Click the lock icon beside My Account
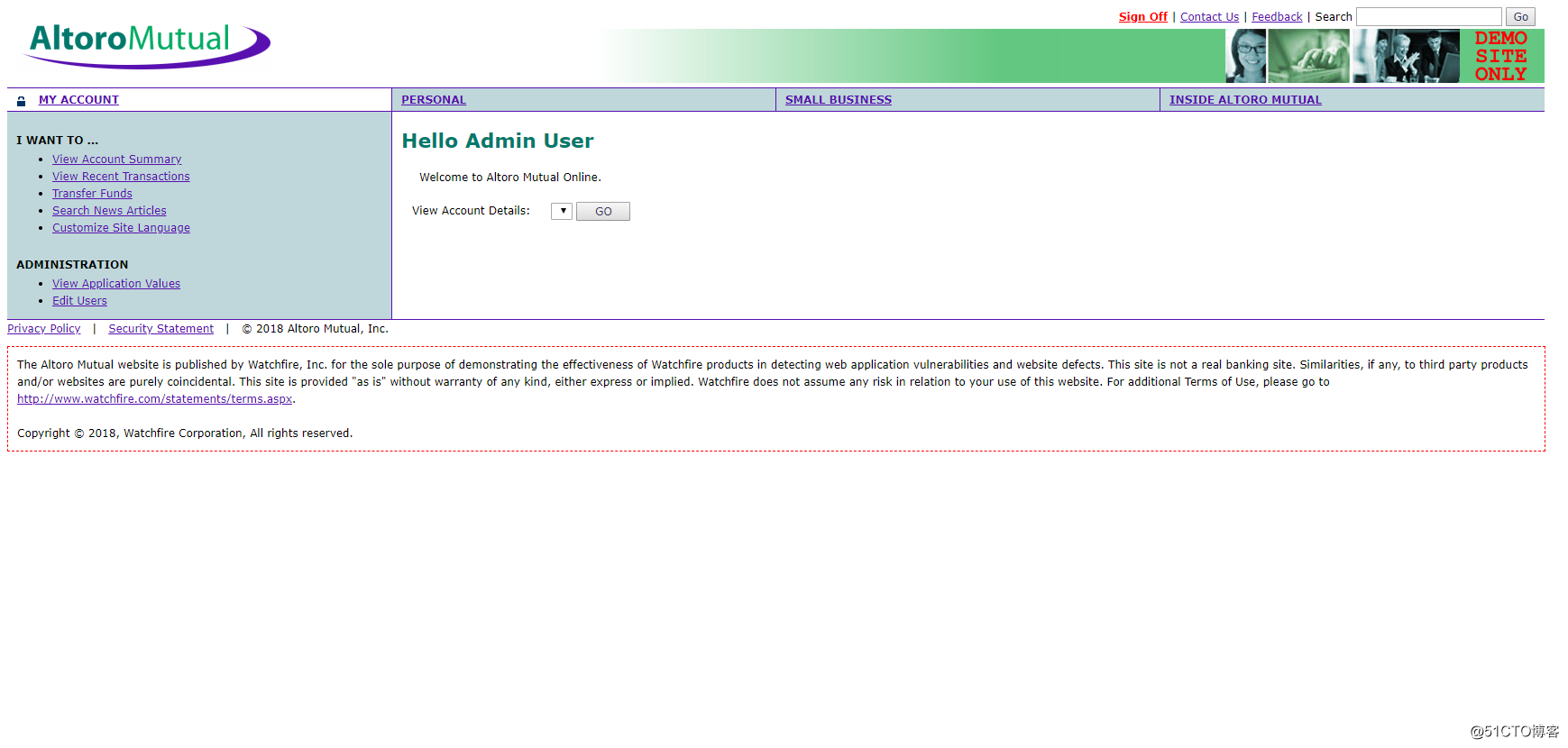1568x748 pixels. (x=21, y=101)
